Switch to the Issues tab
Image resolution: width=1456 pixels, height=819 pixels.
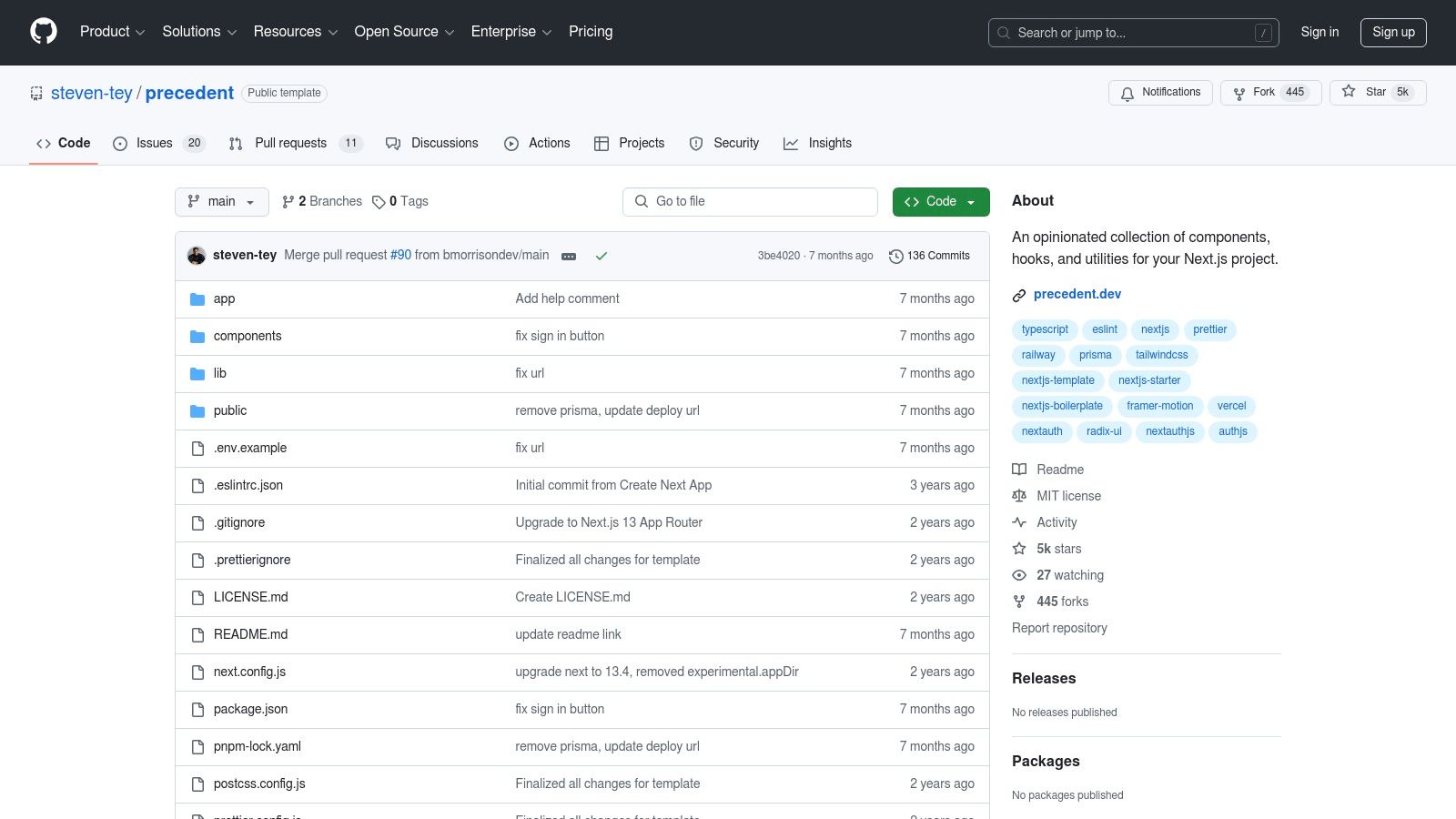point(159,144)
